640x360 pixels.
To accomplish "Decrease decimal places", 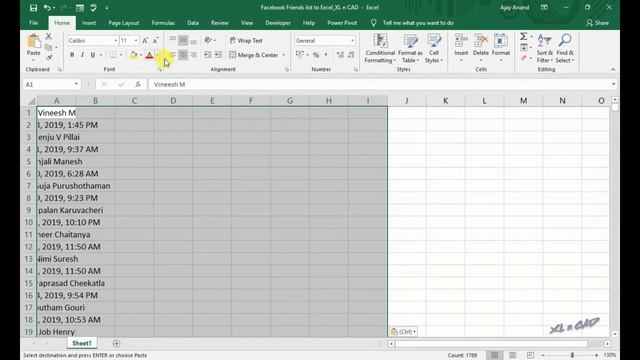I will [351, 55].
